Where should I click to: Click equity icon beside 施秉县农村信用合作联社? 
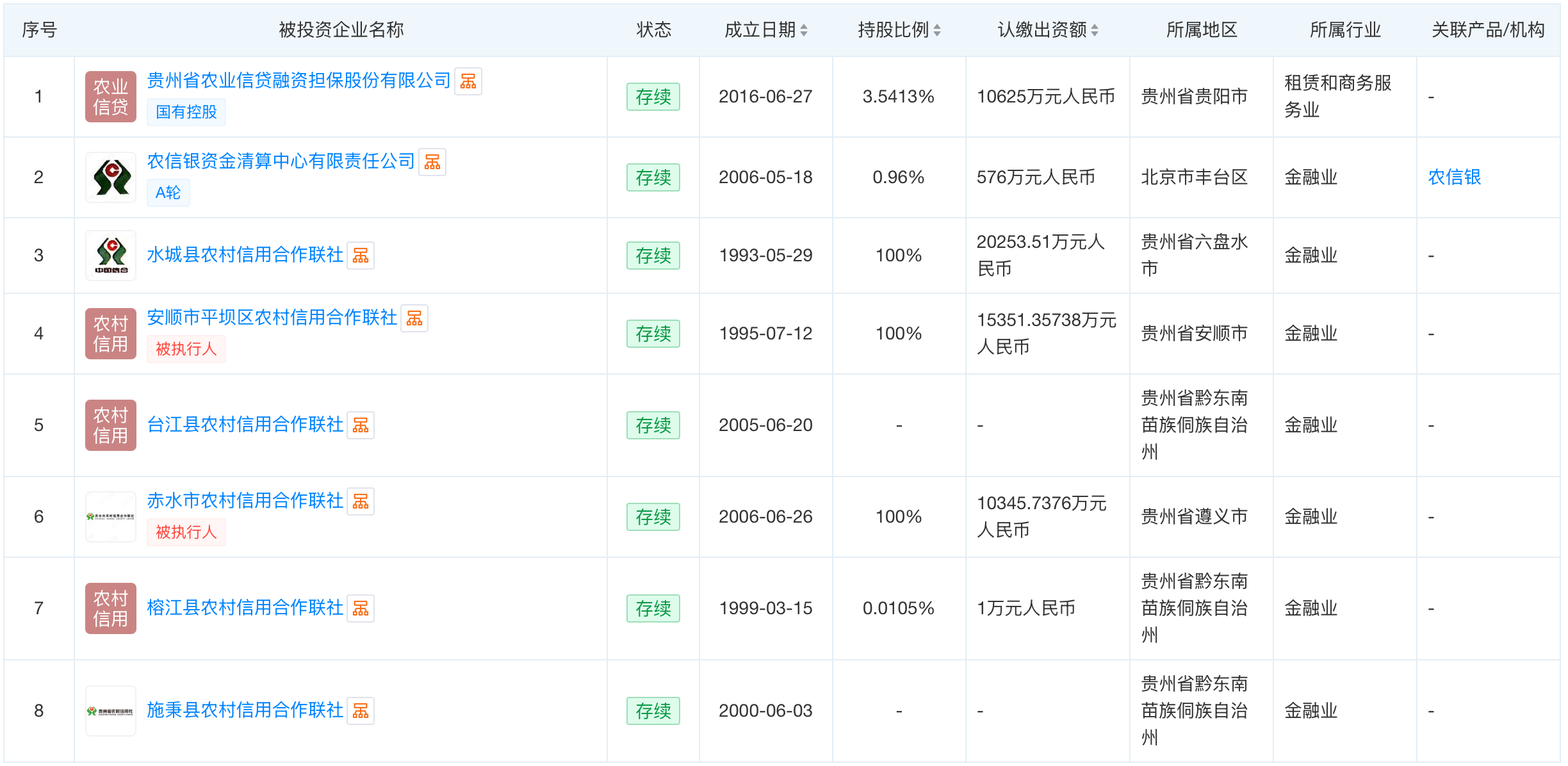click(361, 711)
